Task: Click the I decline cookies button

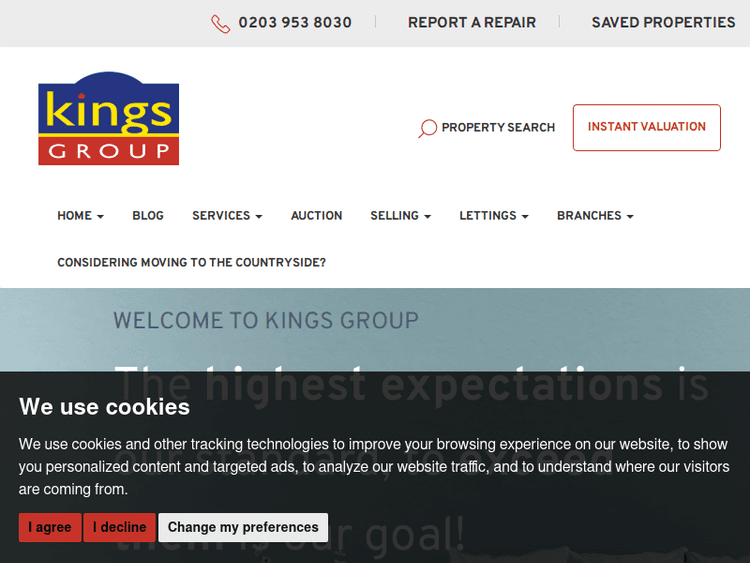Action: click(x=120, y=527)
